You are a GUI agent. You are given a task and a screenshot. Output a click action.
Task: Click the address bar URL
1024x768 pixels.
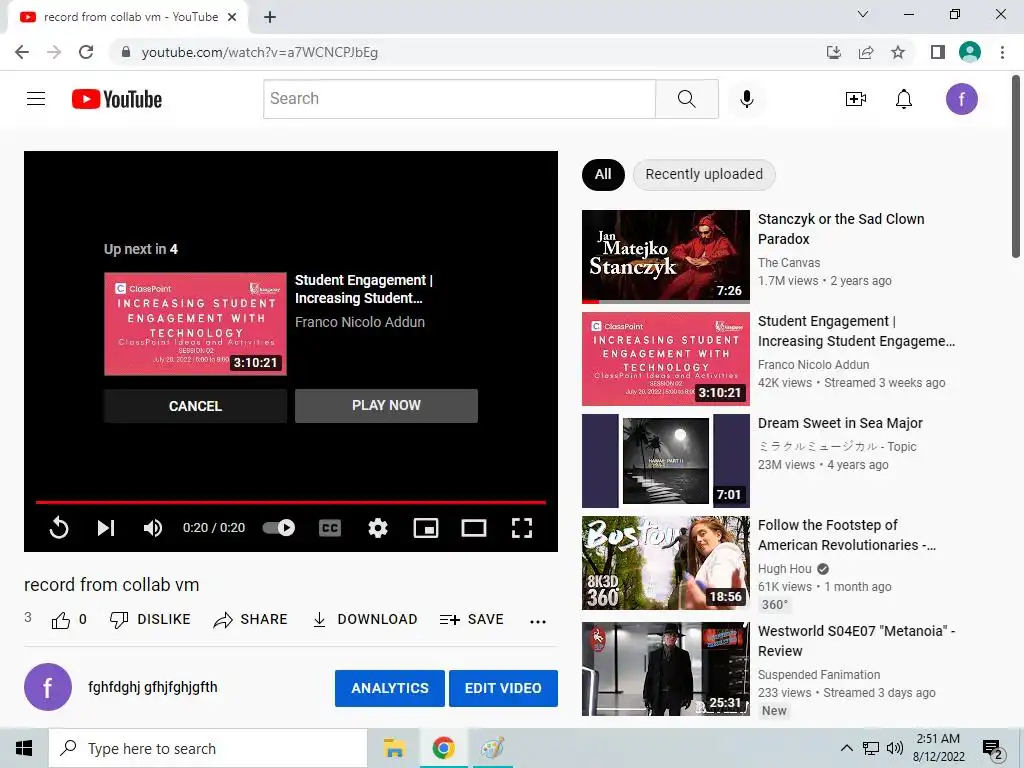pos(259,52)
